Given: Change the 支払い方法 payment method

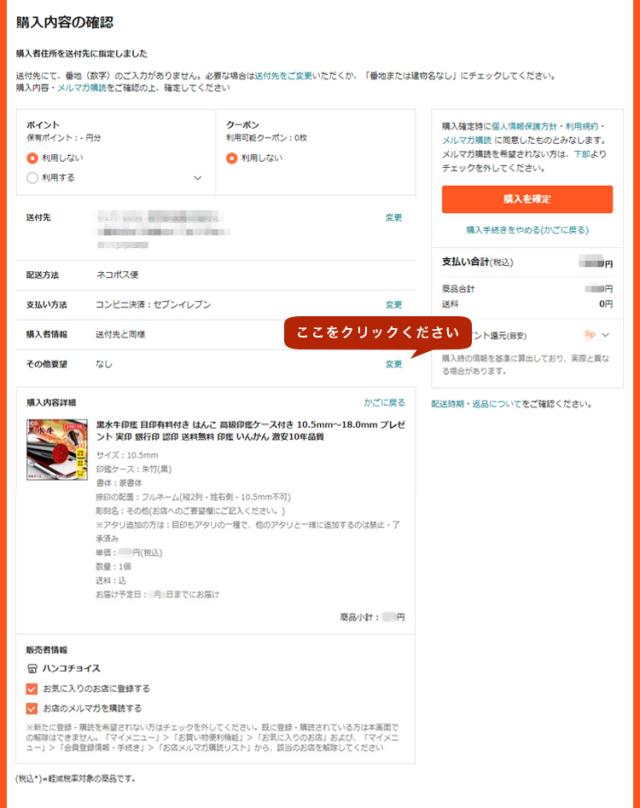Looking at the screenshot, I should click(x=394, y=305).
